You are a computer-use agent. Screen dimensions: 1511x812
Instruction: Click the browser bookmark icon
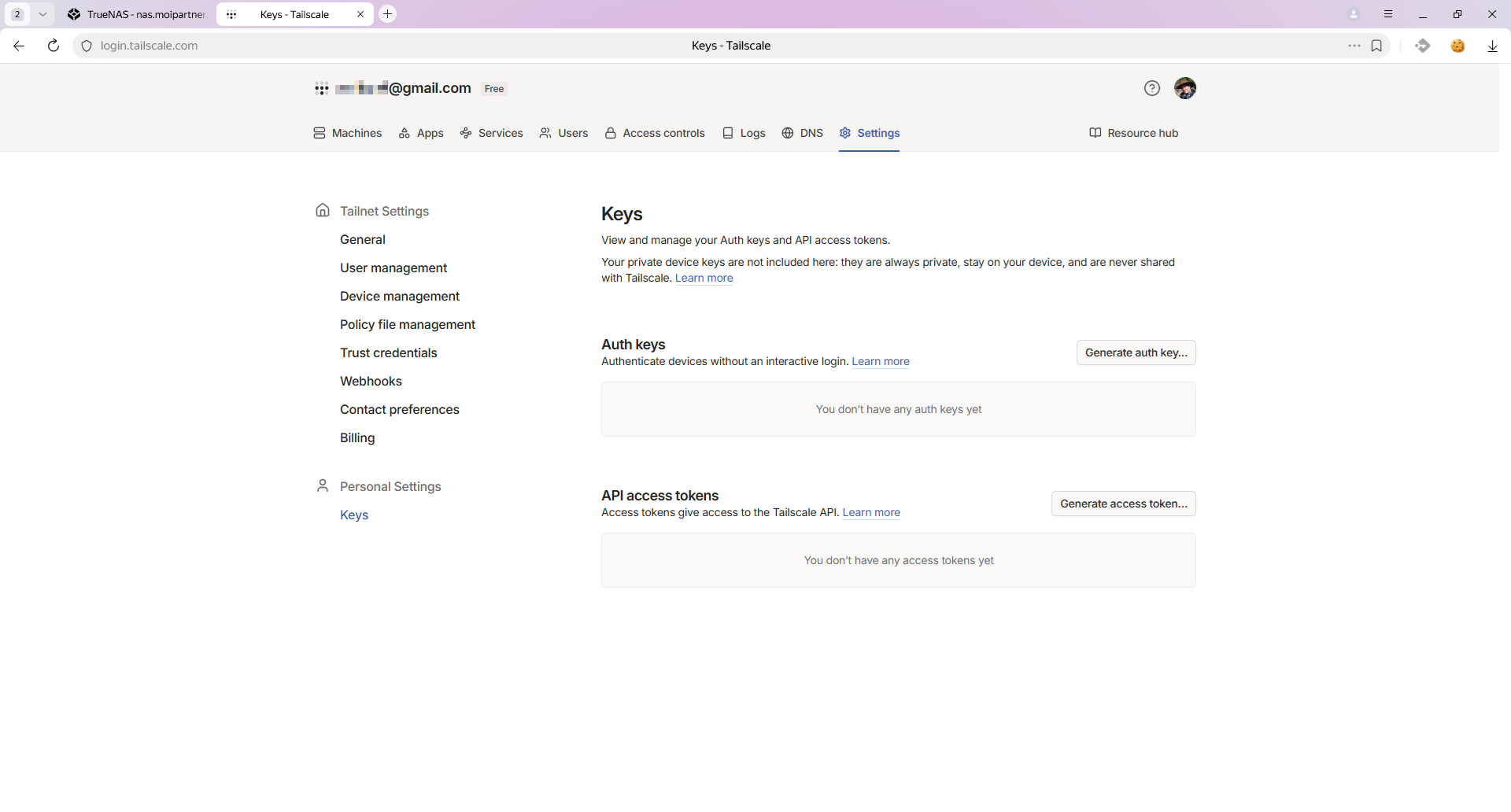coord(1376,46)
